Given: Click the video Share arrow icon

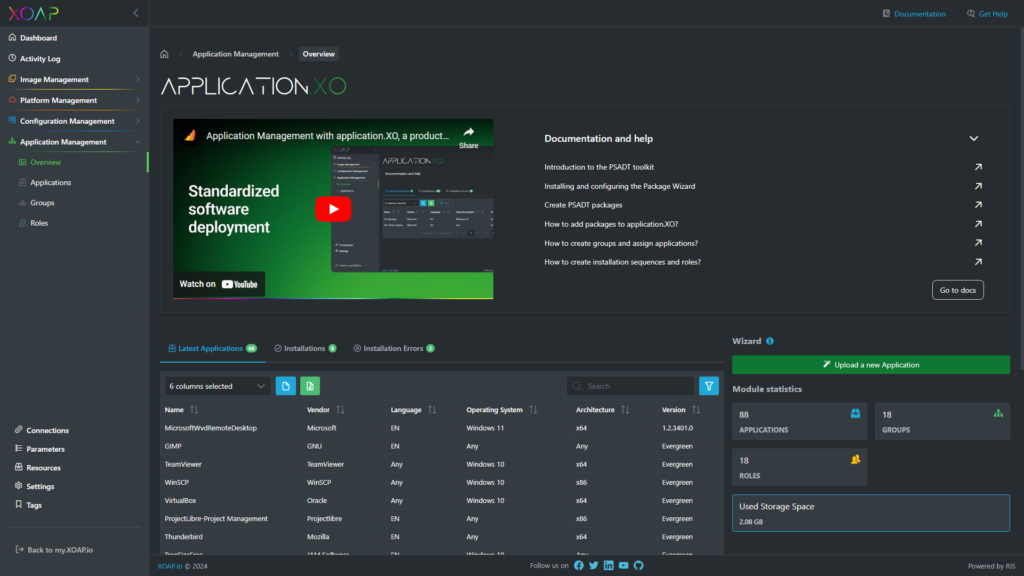Looking at the screenshot, I should [x=468, y=133].
